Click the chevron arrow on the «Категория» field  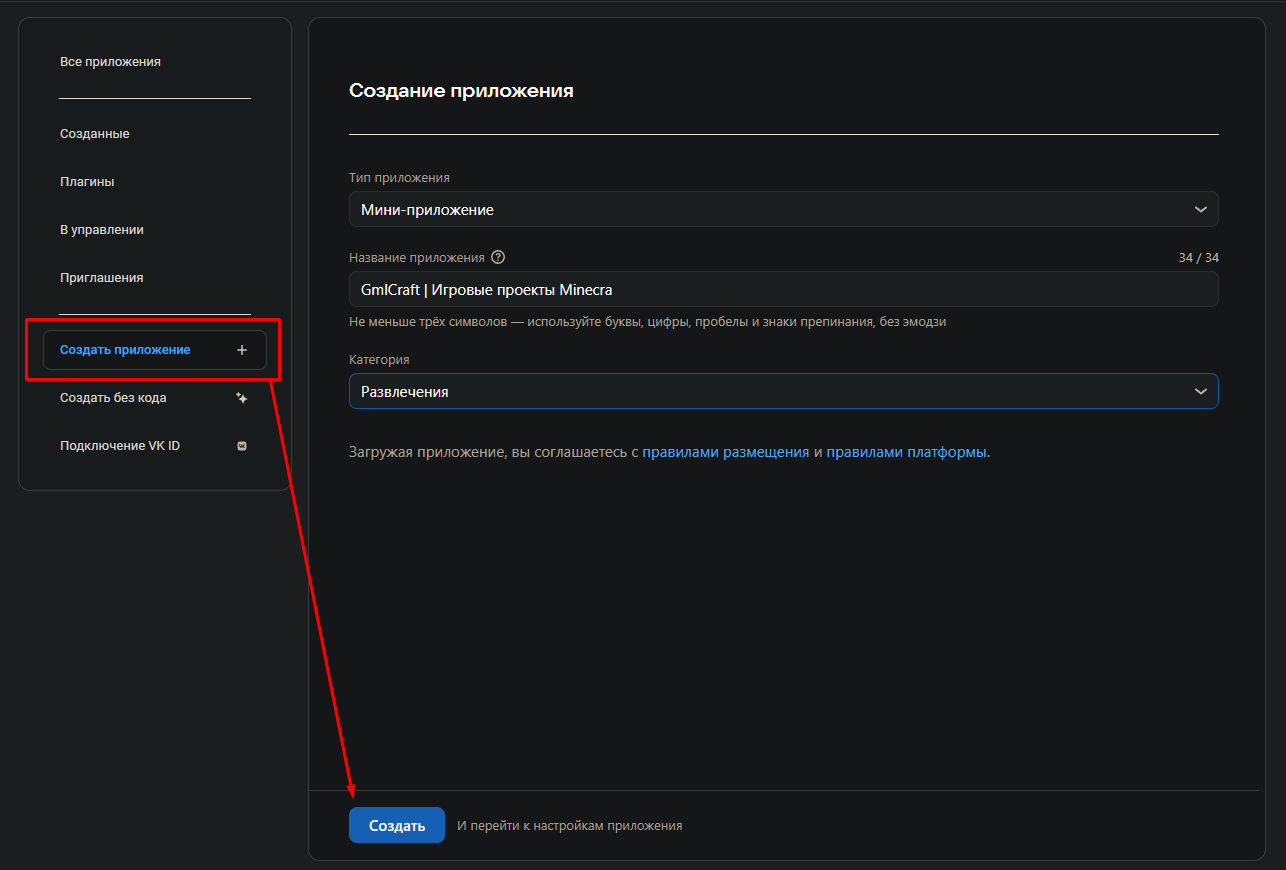[1200, 391]
